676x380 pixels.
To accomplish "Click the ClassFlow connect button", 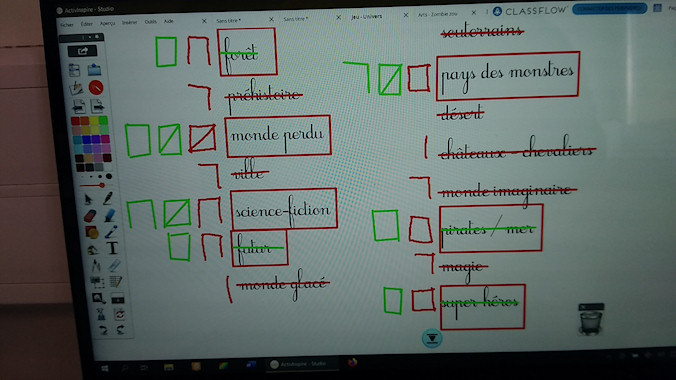I will (609, 9).
